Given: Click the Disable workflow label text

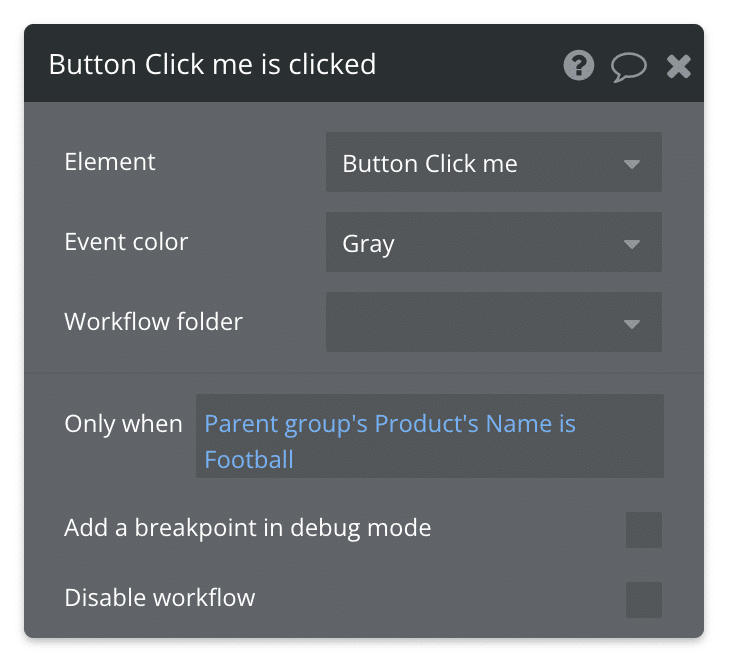Looking at the screenshot, I should [x=159, y=598].
